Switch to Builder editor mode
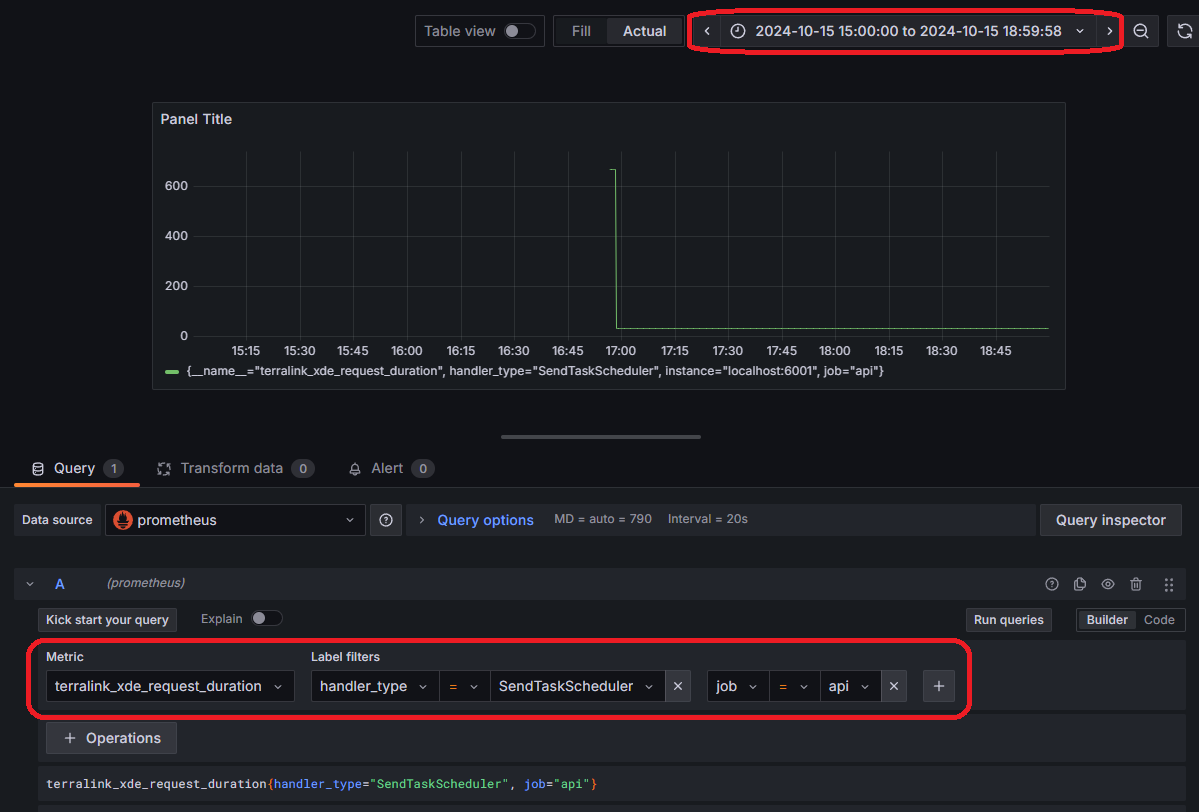Screen dimensions: 1199x812 point(1106,619)
